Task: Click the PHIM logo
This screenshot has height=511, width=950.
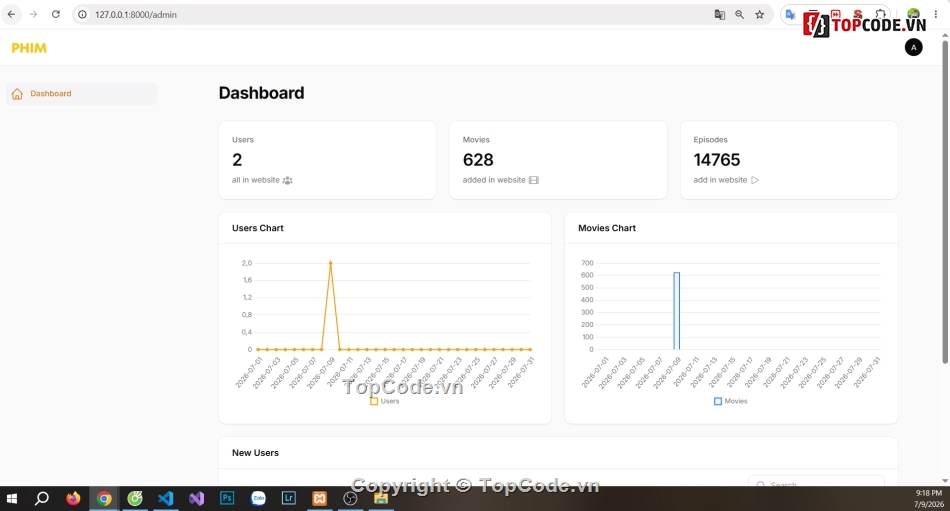Action: tap(29, 48)
